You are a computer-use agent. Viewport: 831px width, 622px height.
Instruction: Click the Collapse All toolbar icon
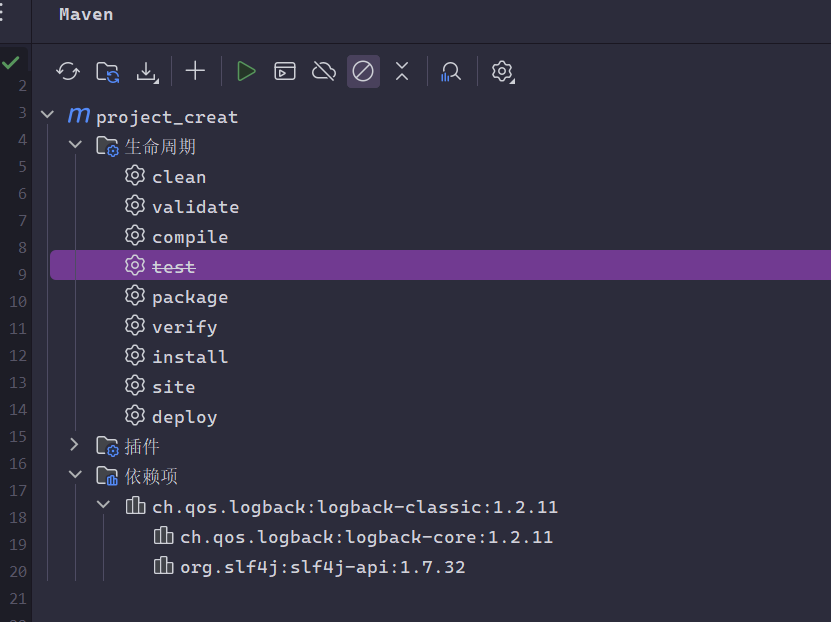tap(402, 71)
